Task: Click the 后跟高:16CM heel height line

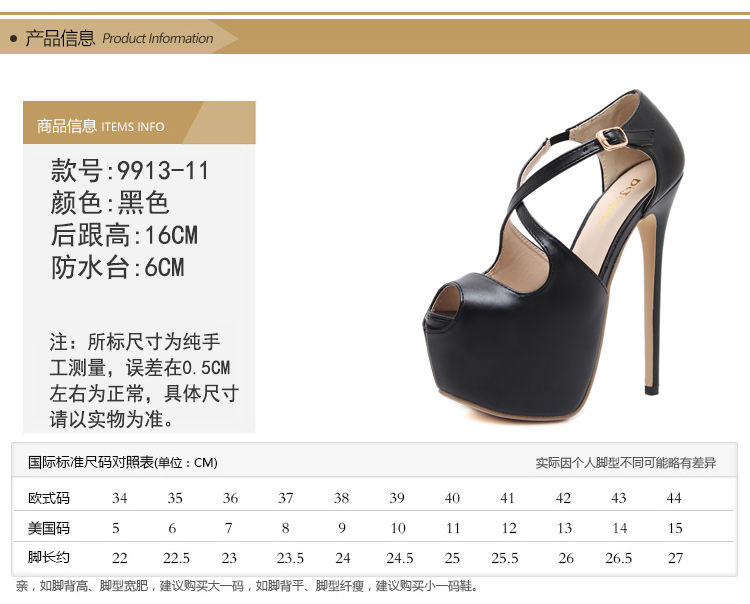Action: pyautogui.click(x=124, y=235)
